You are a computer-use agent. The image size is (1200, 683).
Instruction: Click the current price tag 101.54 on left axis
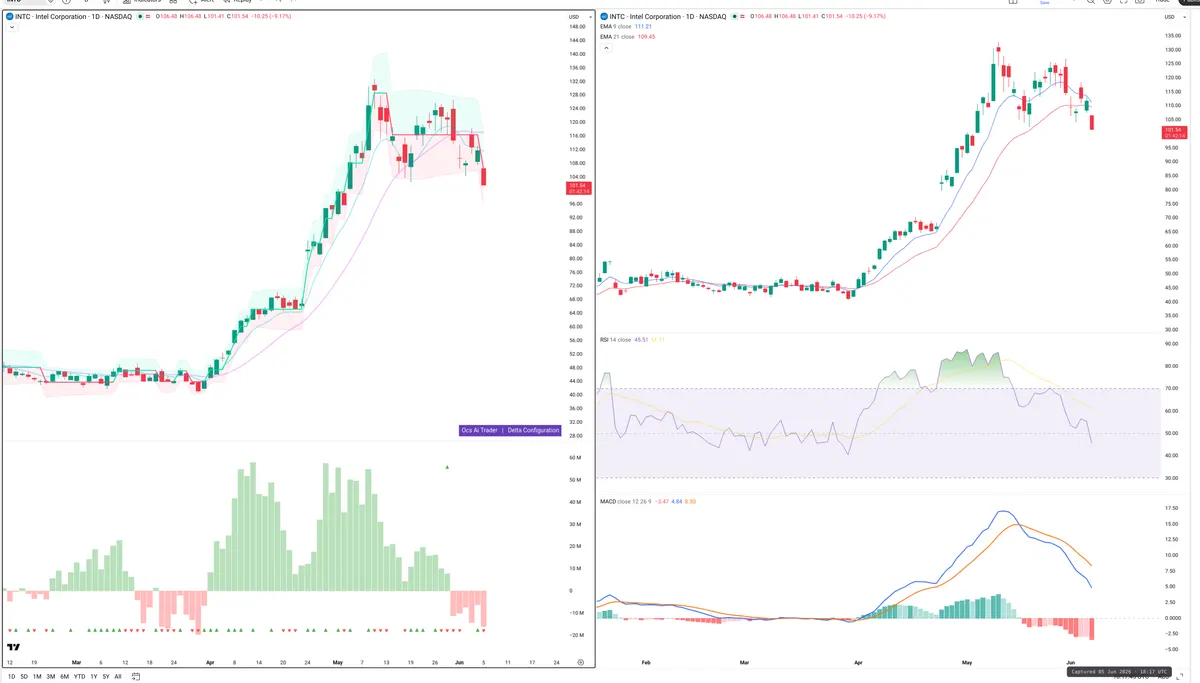click(577, 187)
